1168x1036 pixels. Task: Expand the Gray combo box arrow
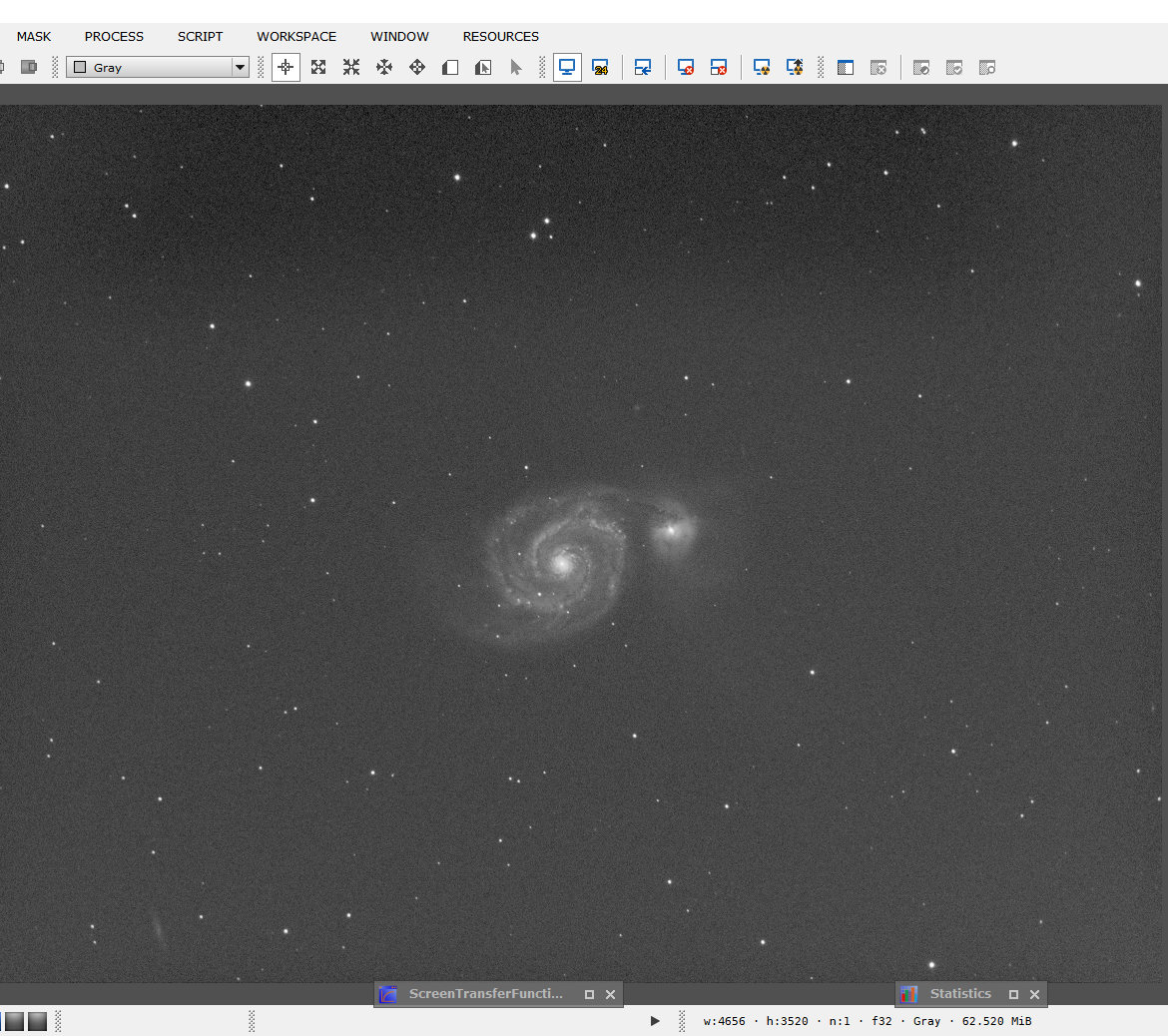coord(240,68)
